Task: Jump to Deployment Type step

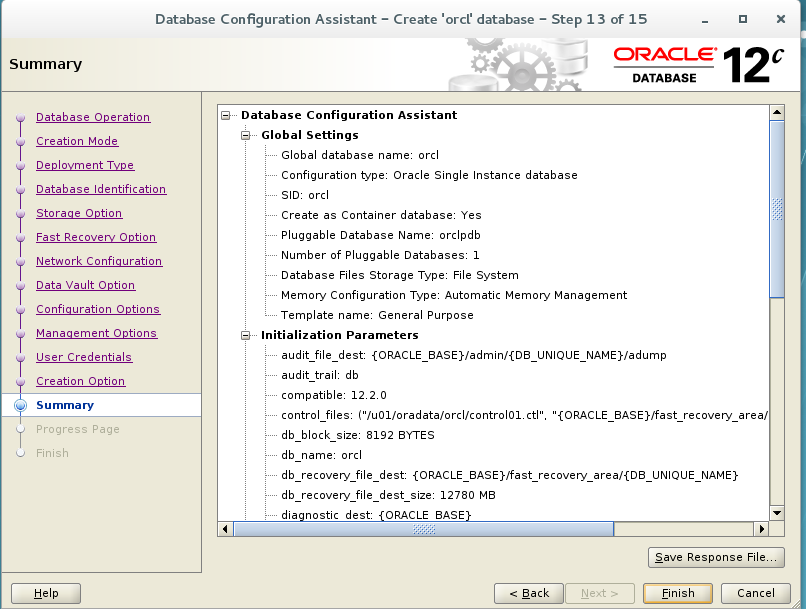Action: 85,165
